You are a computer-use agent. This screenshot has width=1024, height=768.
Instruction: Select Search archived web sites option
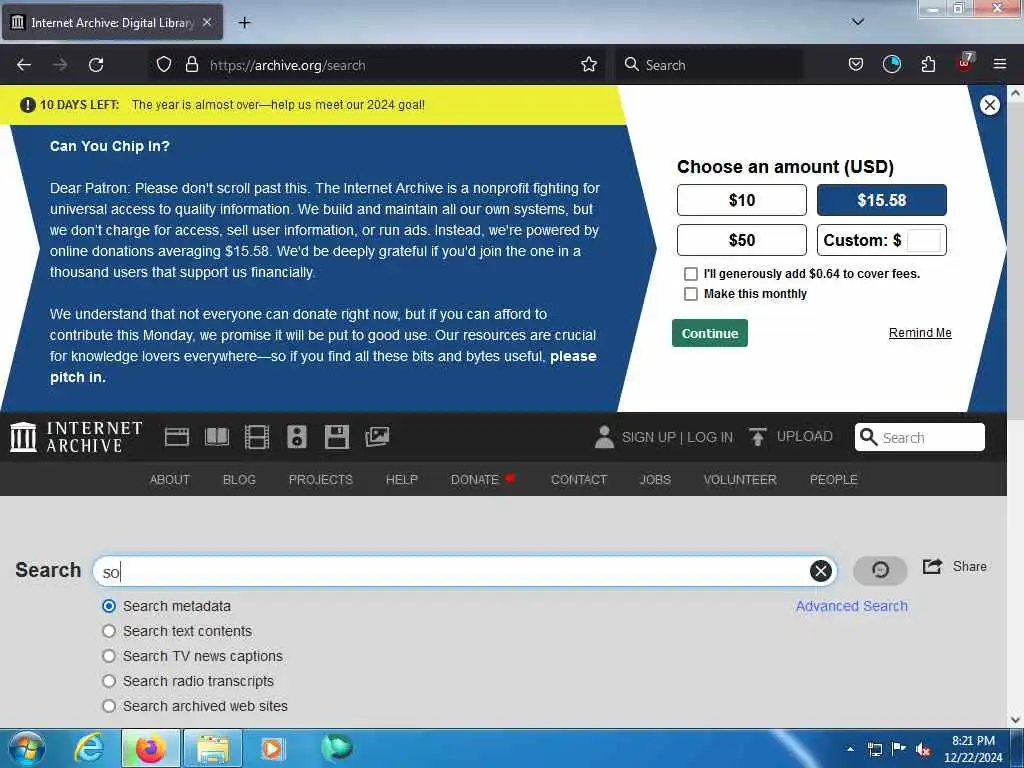point(109,706)
